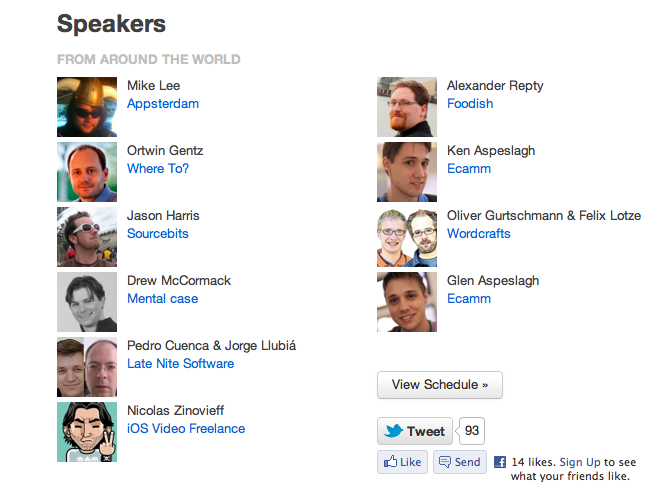Follow the Late Nite Software link
This screenshot has height=495, width=672.
pos(180,364)
